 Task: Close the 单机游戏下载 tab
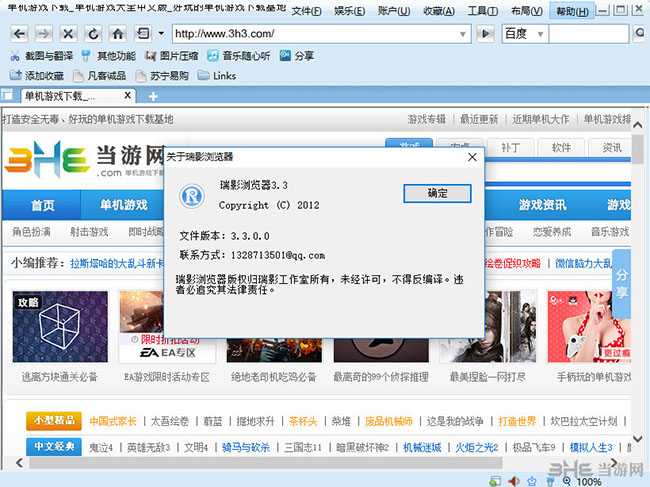pos(128,96)
